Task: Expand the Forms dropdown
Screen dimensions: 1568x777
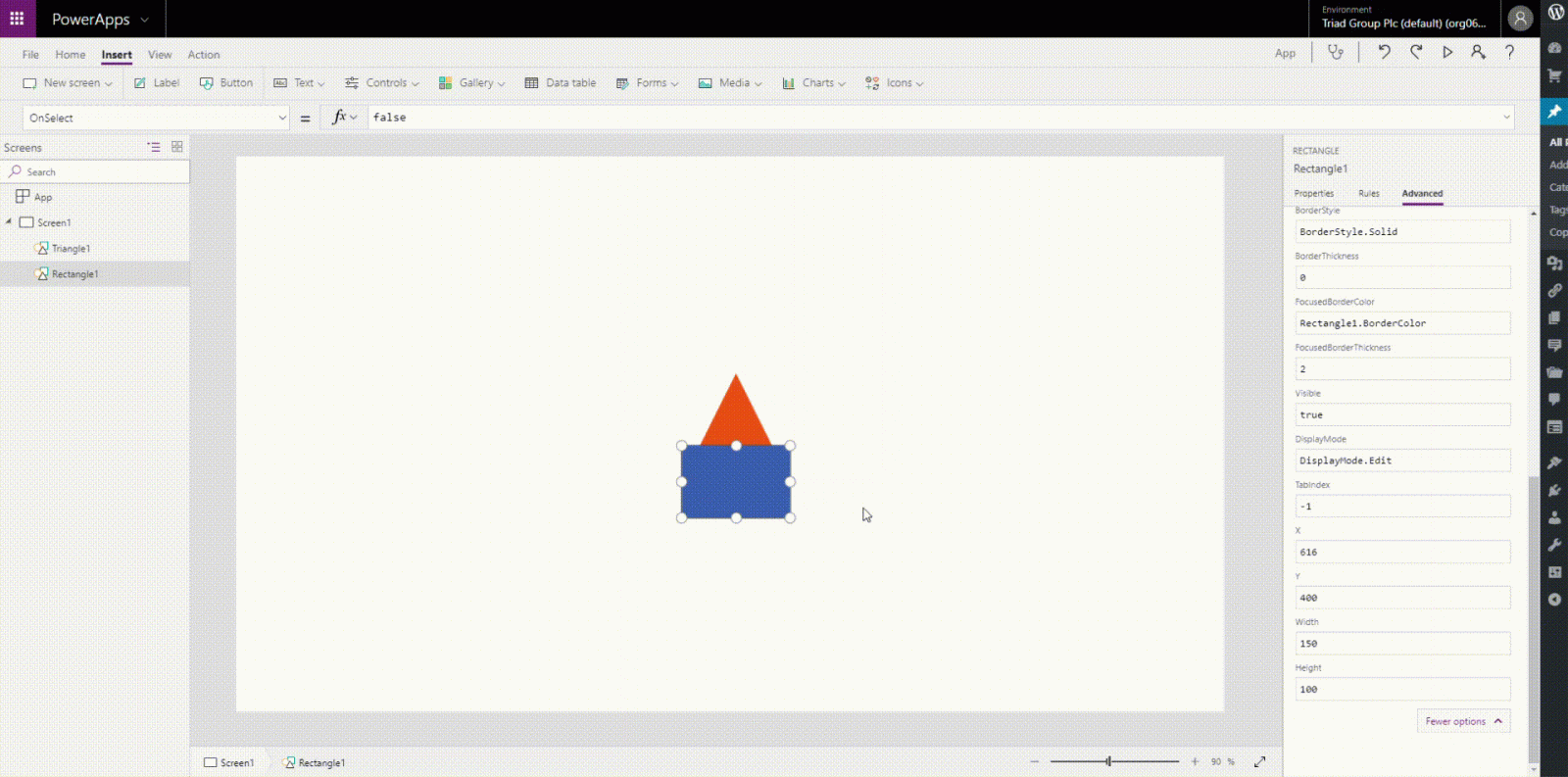Action: pyautogui.click(x=674, y=84)
